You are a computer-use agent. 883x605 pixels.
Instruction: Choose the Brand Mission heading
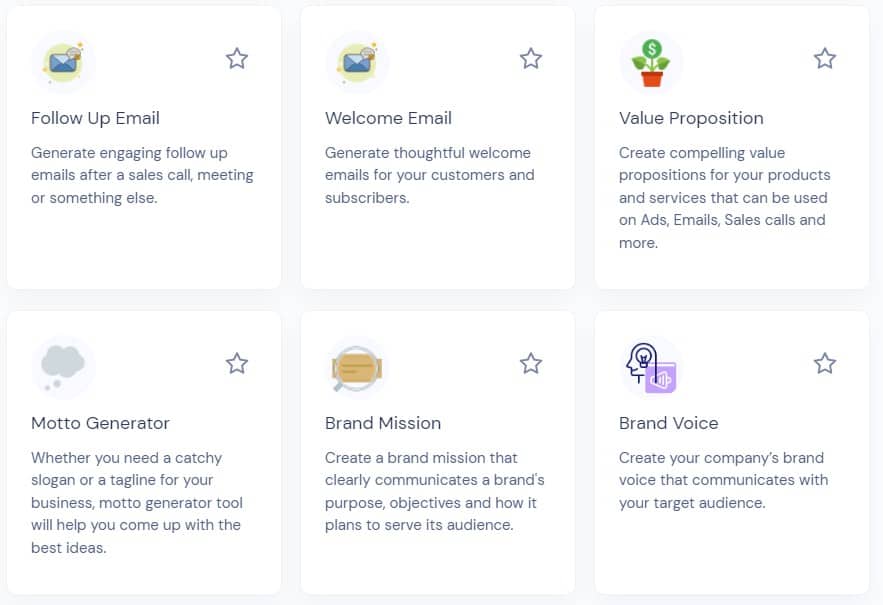point(383,423)
